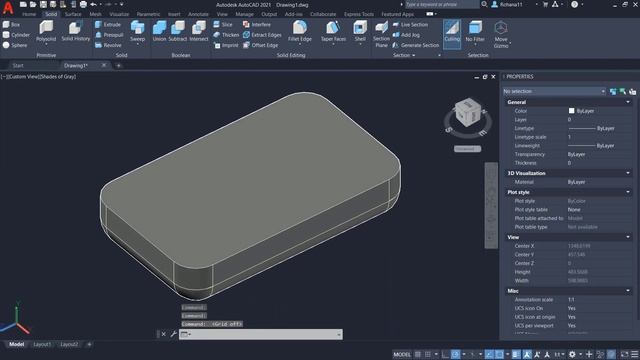Screen dimensions: 640x360
Task: Collapse the View properties section
Action: click(x=628, y=237)
